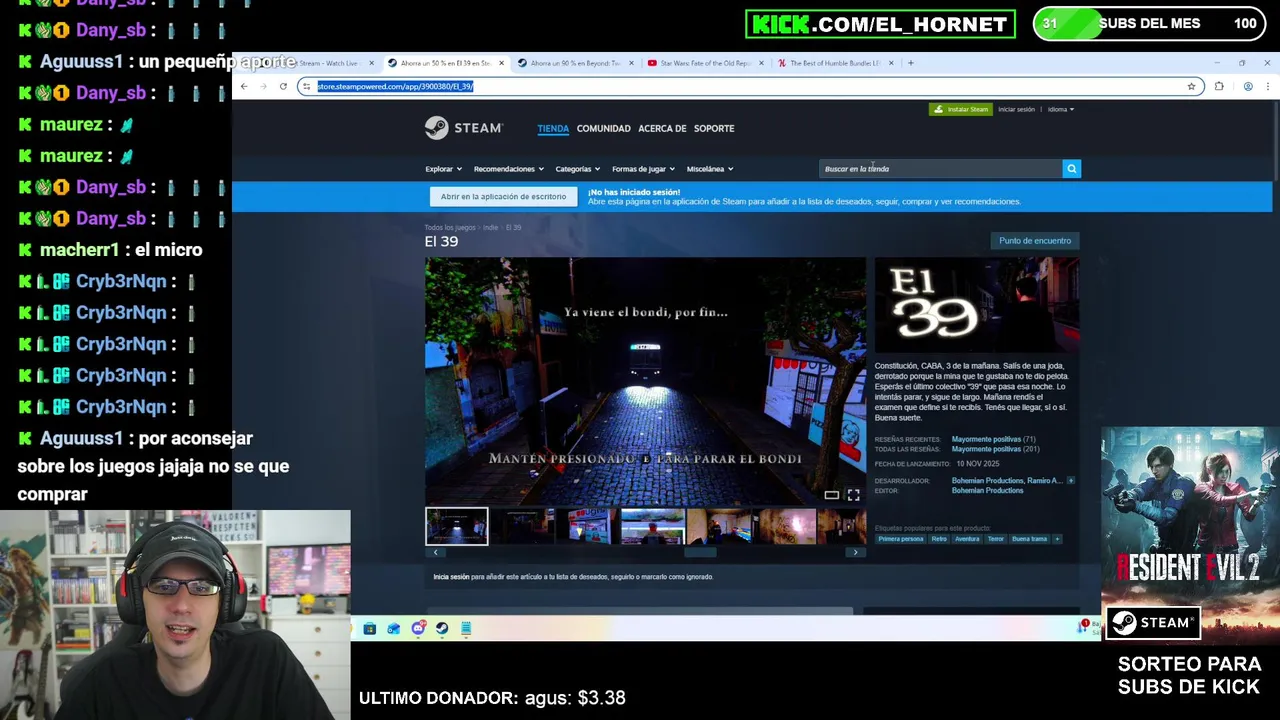
Task: Open the Notepad taskbar icon
Action: (466, 628)
